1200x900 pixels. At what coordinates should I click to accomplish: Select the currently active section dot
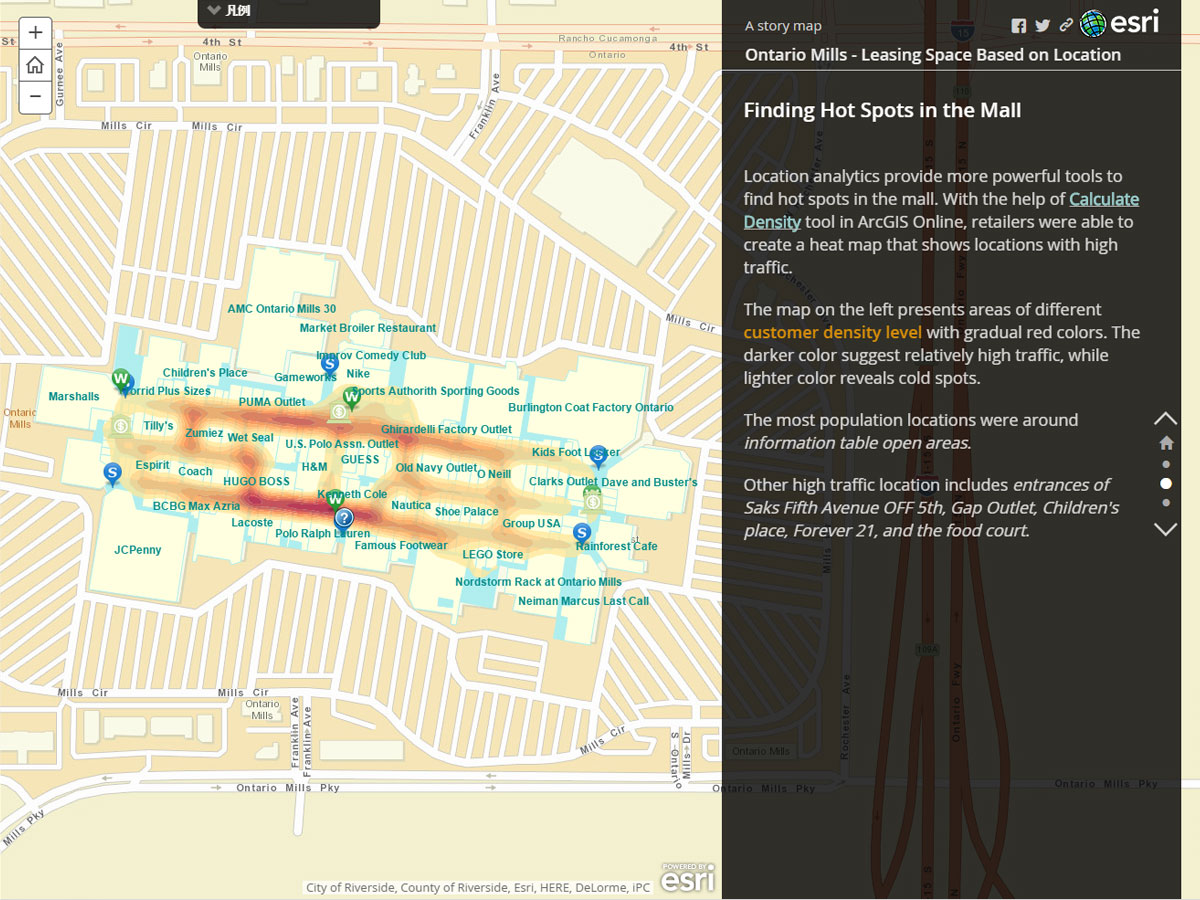click(1166, 483)
